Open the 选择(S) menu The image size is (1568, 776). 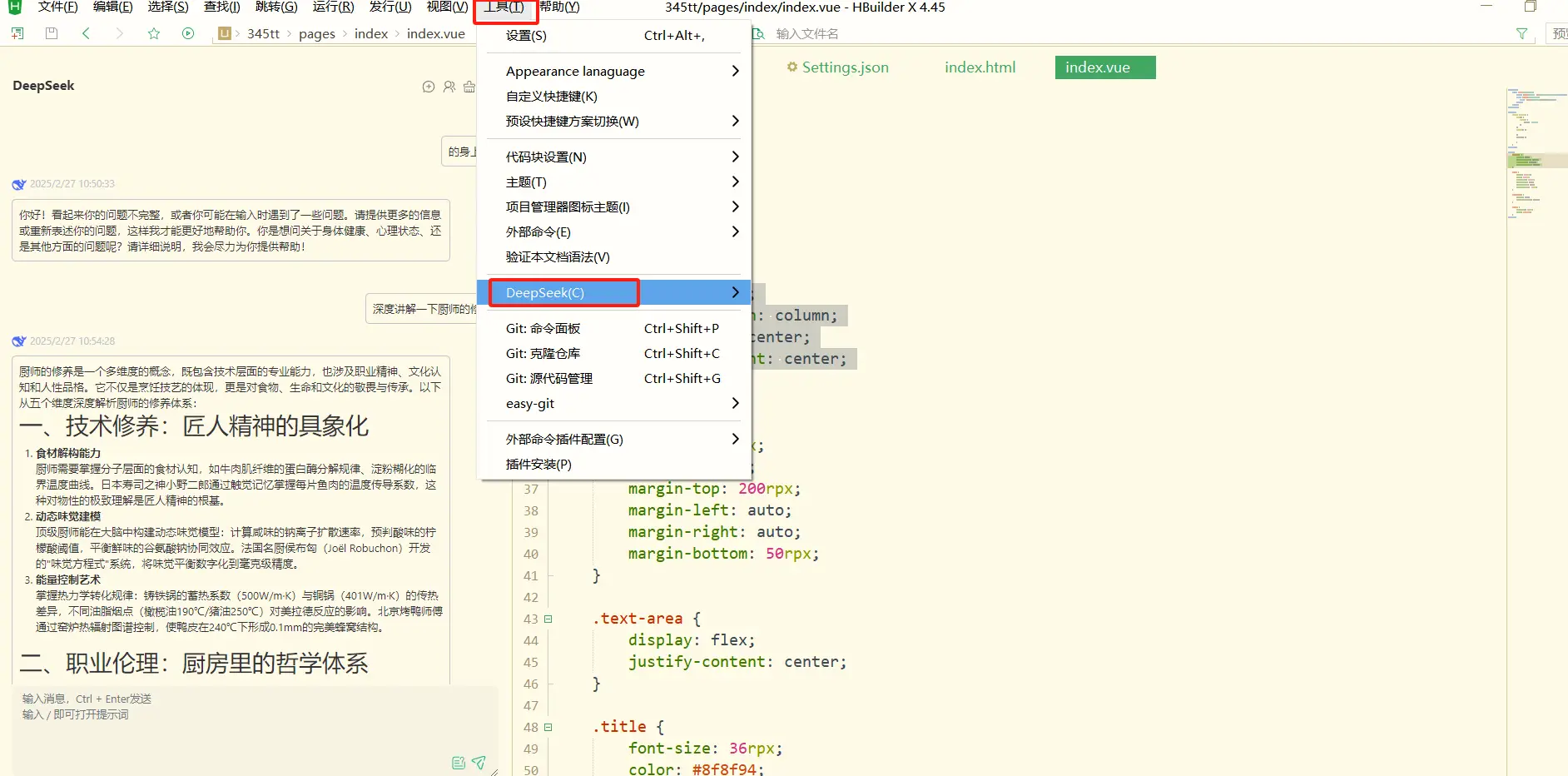click(x=168, y=7)
